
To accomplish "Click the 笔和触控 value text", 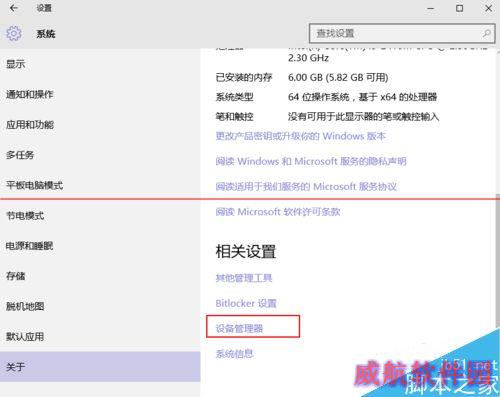I will 364,117.
